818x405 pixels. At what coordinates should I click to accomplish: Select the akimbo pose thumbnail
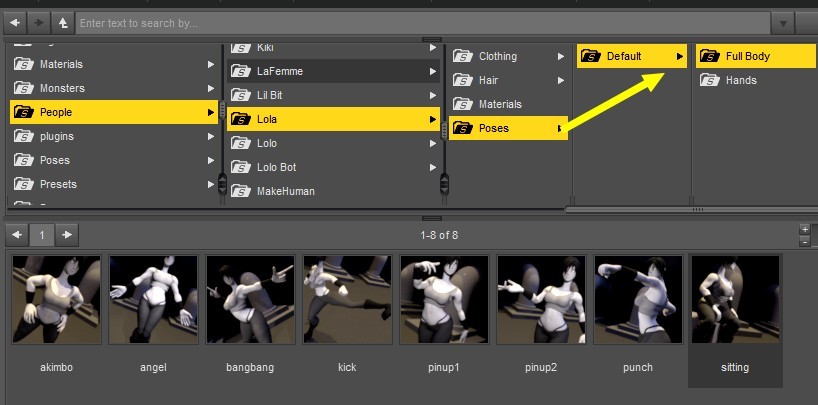56,300
